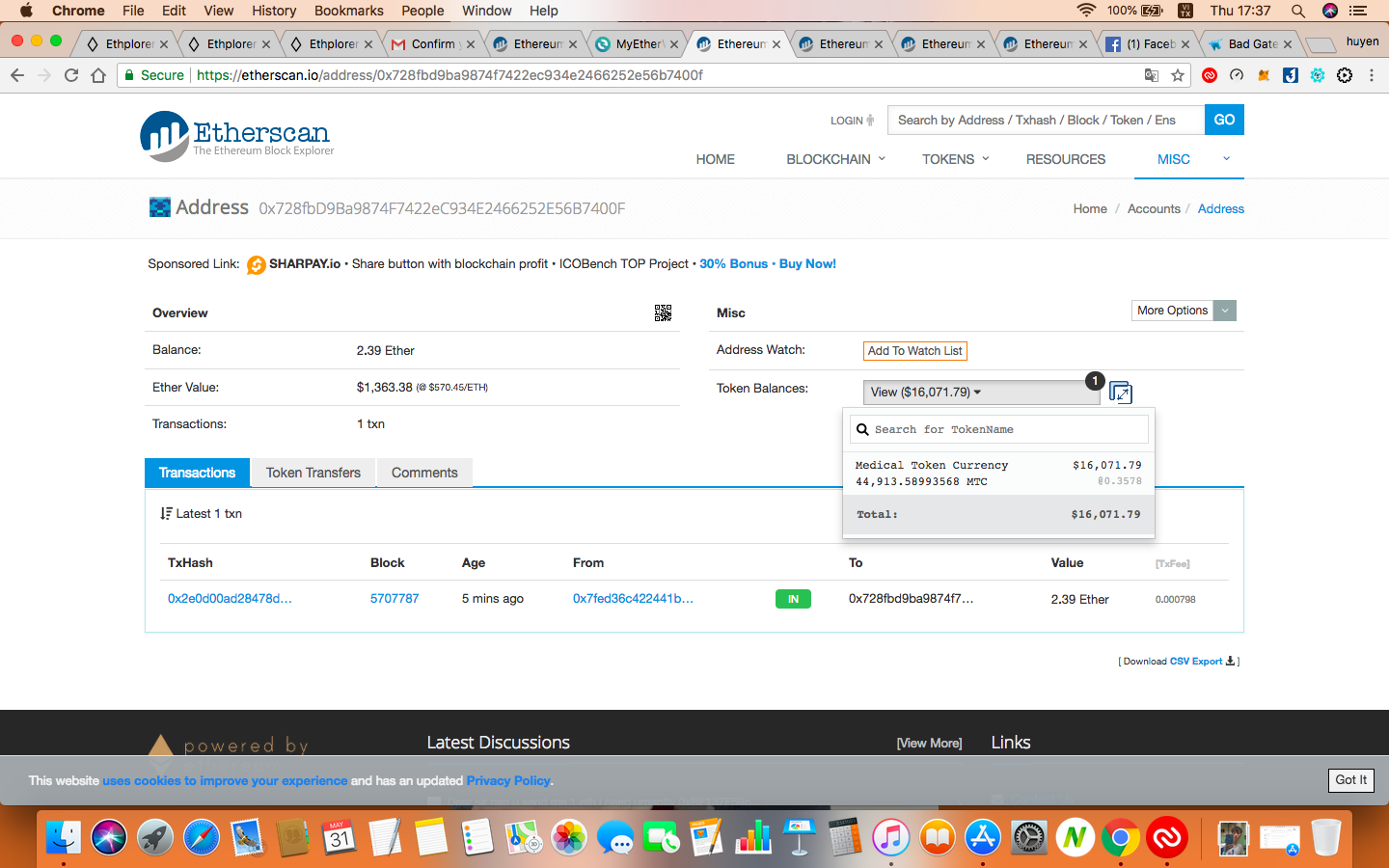Reload the page in Chrome
The height and width of the screenshot is (868, 1389).
71,75
